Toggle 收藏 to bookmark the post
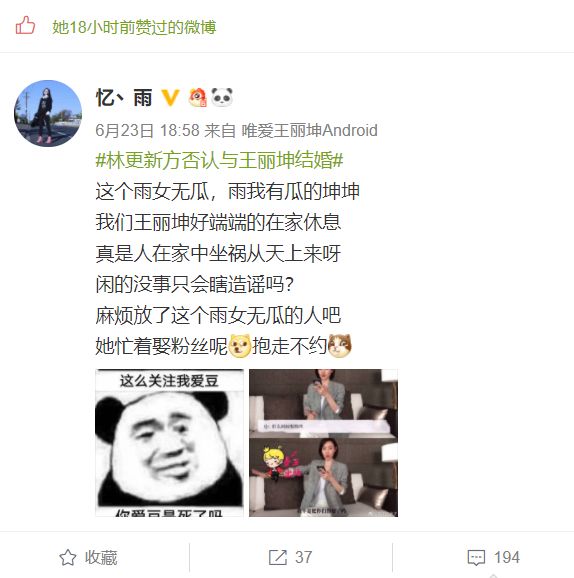574x578 pixels. [x=88, y=557]
